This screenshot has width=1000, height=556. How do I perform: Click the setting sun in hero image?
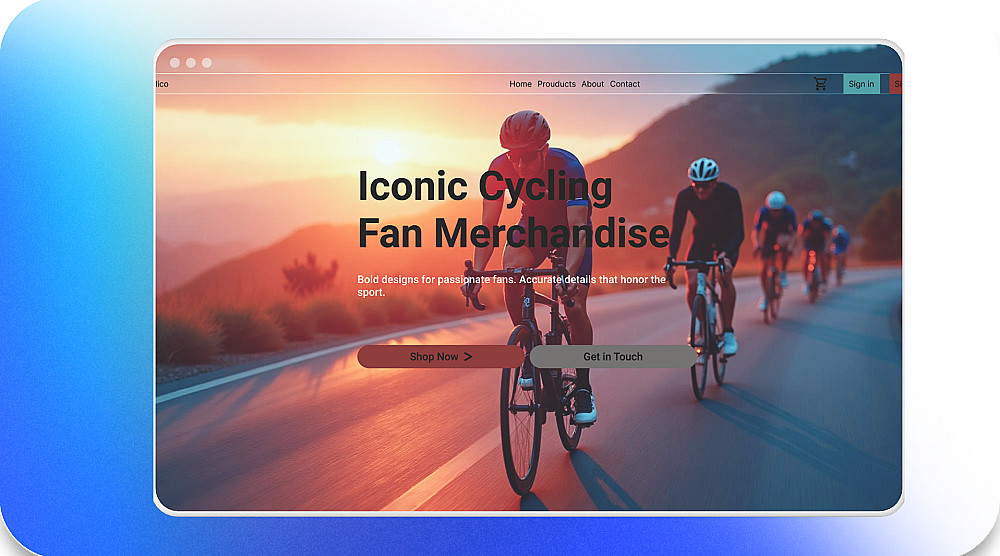click(388, 152)
